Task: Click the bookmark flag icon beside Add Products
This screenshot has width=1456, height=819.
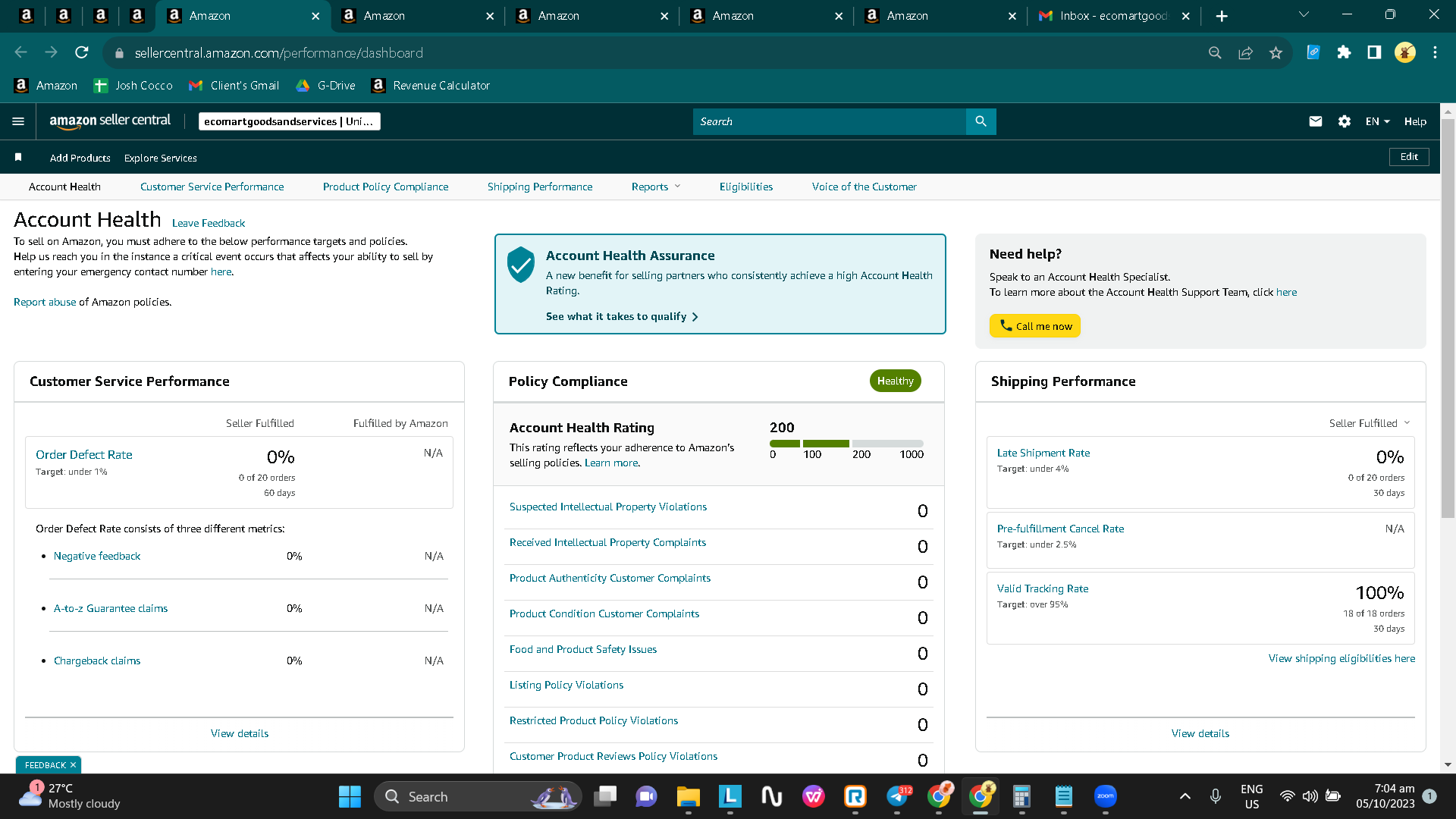Action: click(18, 157)
